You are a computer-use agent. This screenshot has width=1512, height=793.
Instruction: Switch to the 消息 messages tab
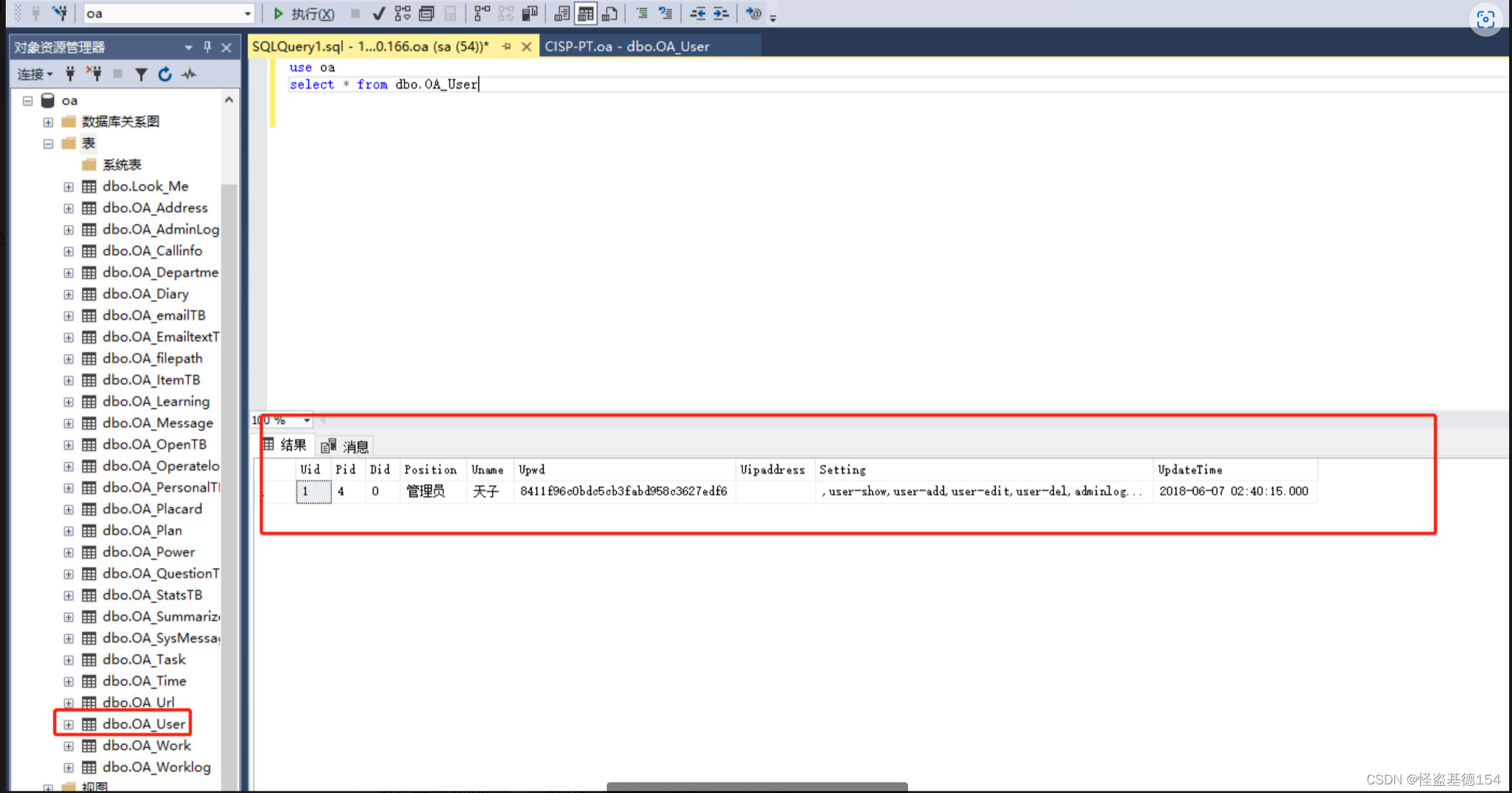tap(346, 446)
